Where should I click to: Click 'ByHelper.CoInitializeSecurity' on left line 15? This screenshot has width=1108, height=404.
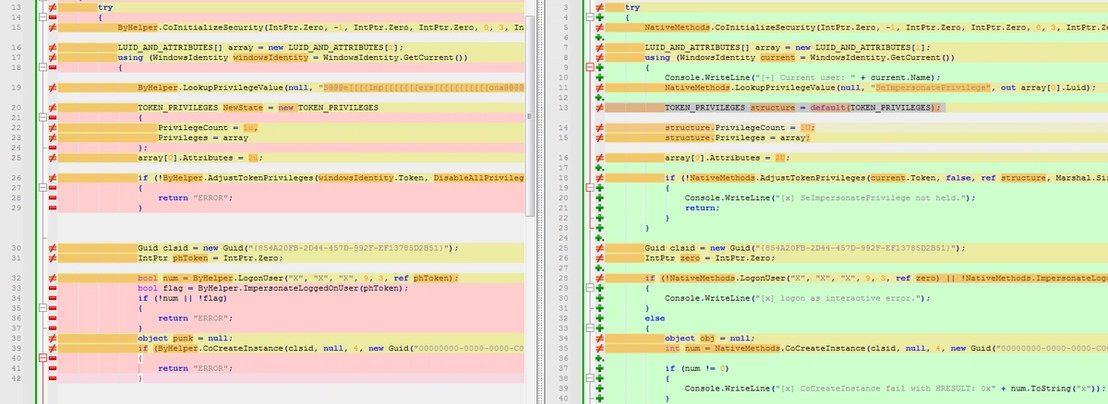pos(190,28)
